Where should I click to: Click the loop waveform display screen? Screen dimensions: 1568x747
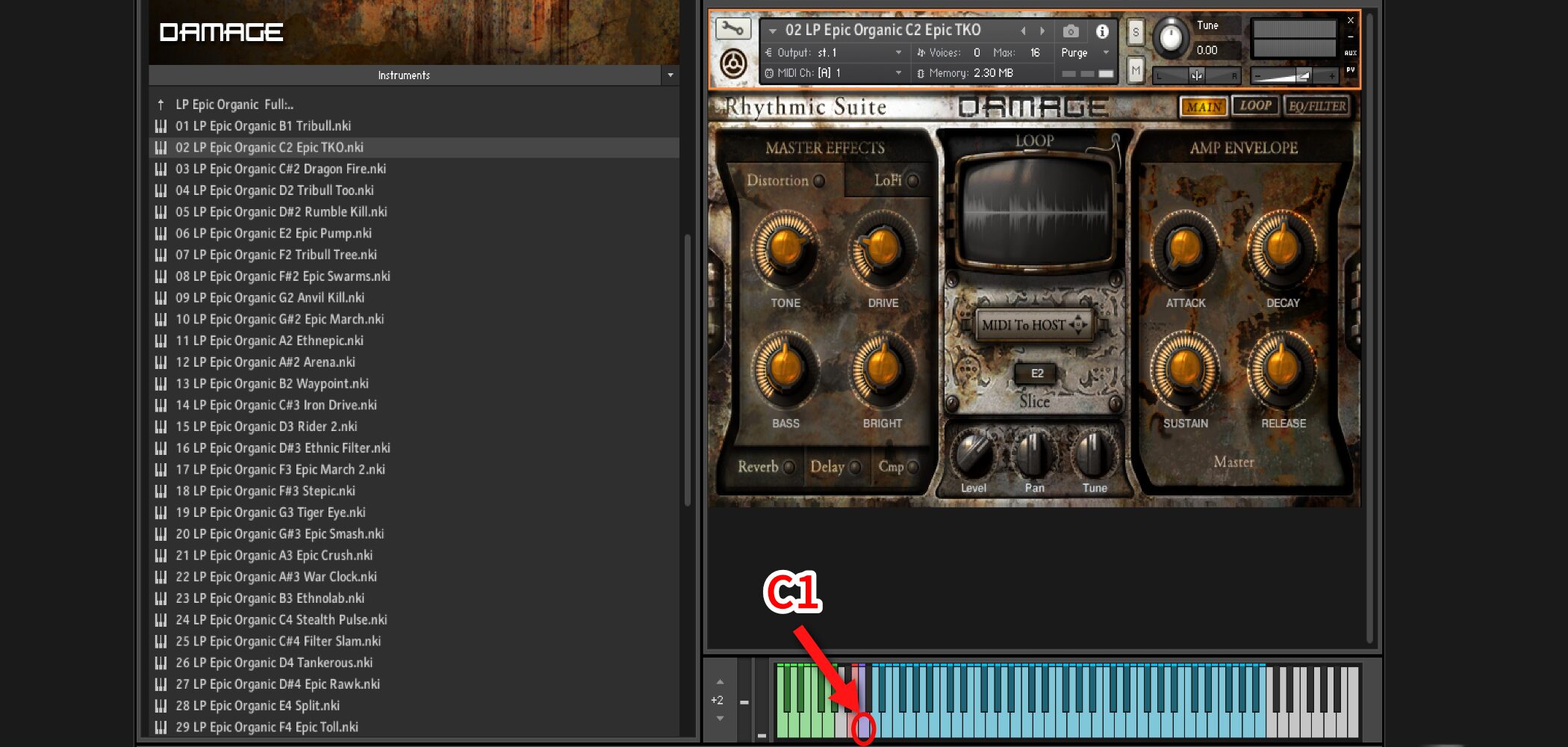pos(1034,210)
